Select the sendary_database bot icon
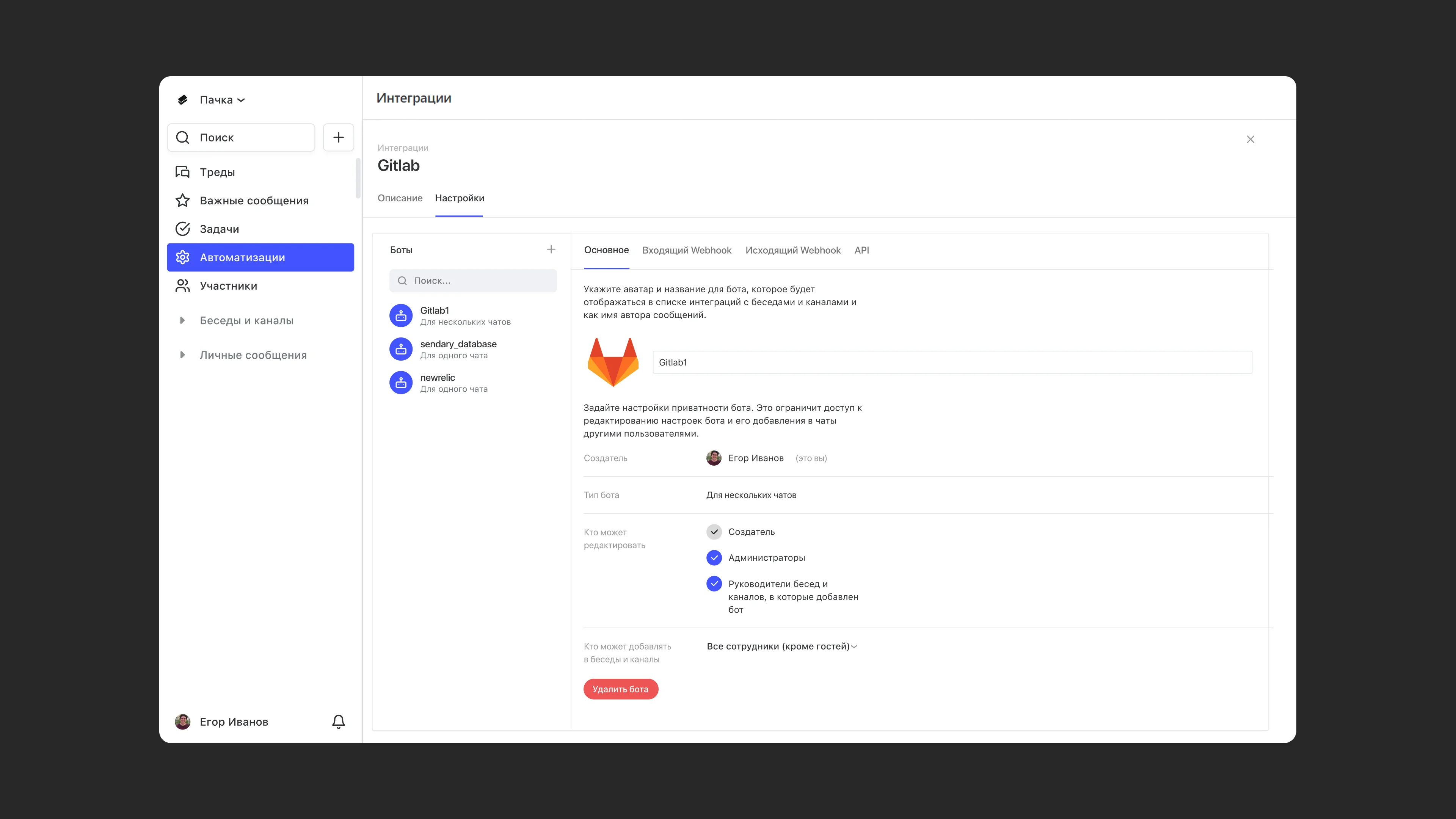 pos(401,349)
